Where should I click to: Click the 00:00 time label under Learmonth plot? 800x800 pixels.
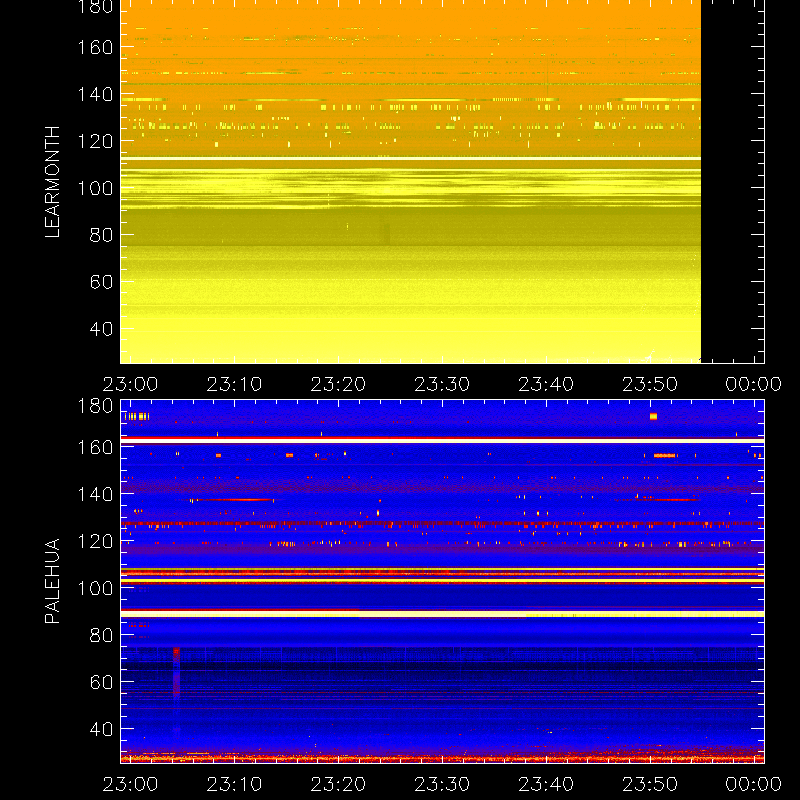click(754, 384)
